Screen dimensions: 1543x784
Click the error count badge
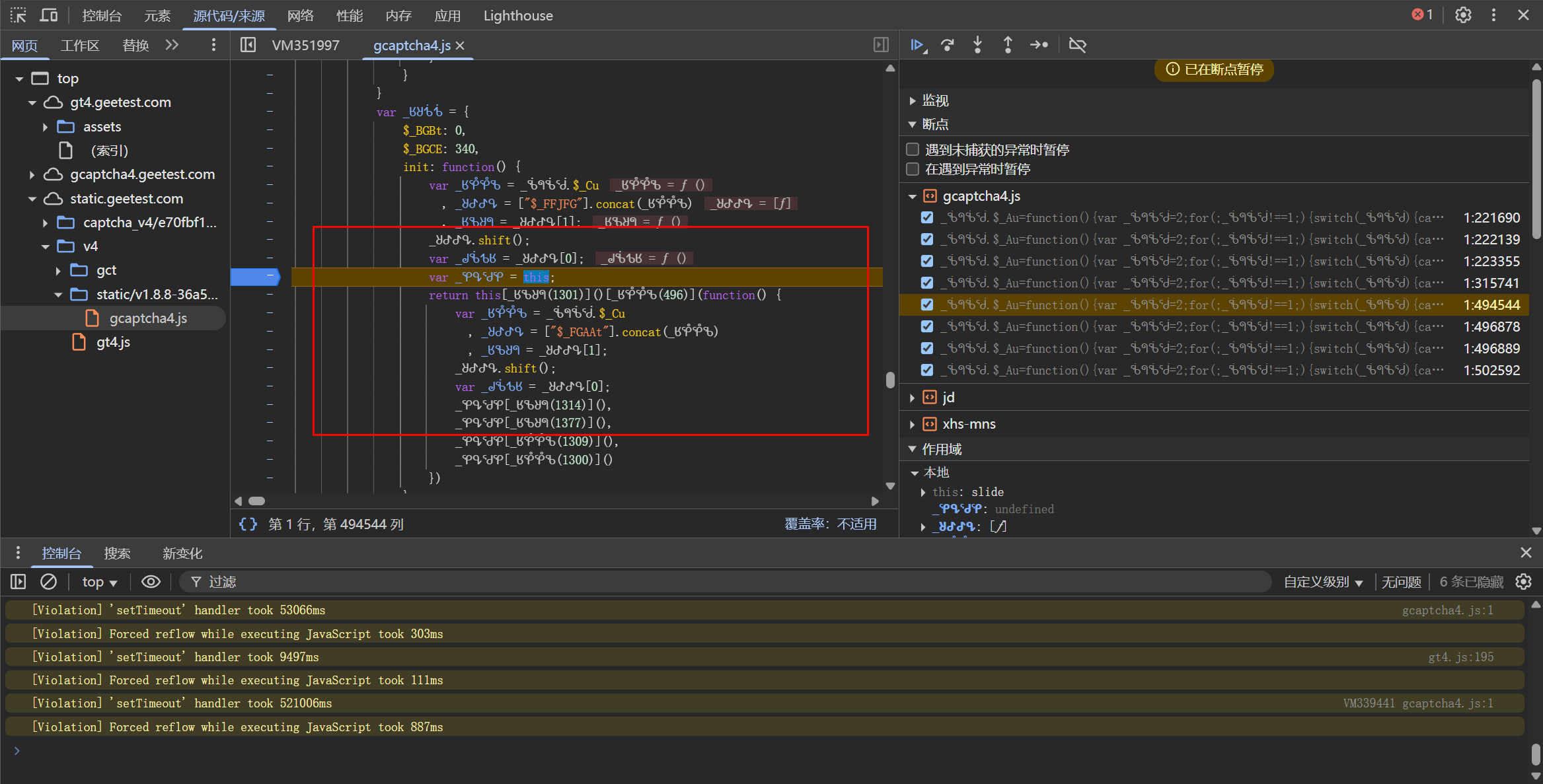click(x=1423, y=15)
